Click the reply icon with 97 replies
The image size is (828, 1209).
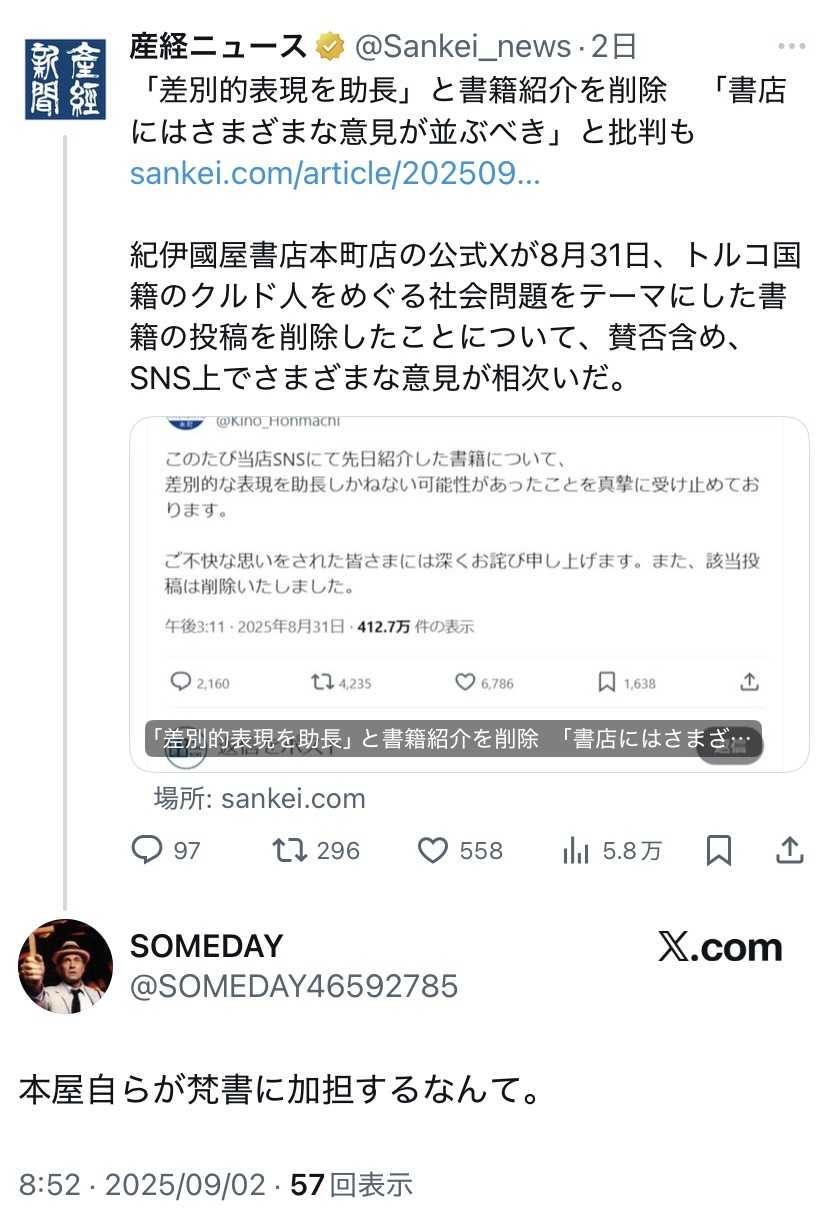coord(147,850)
